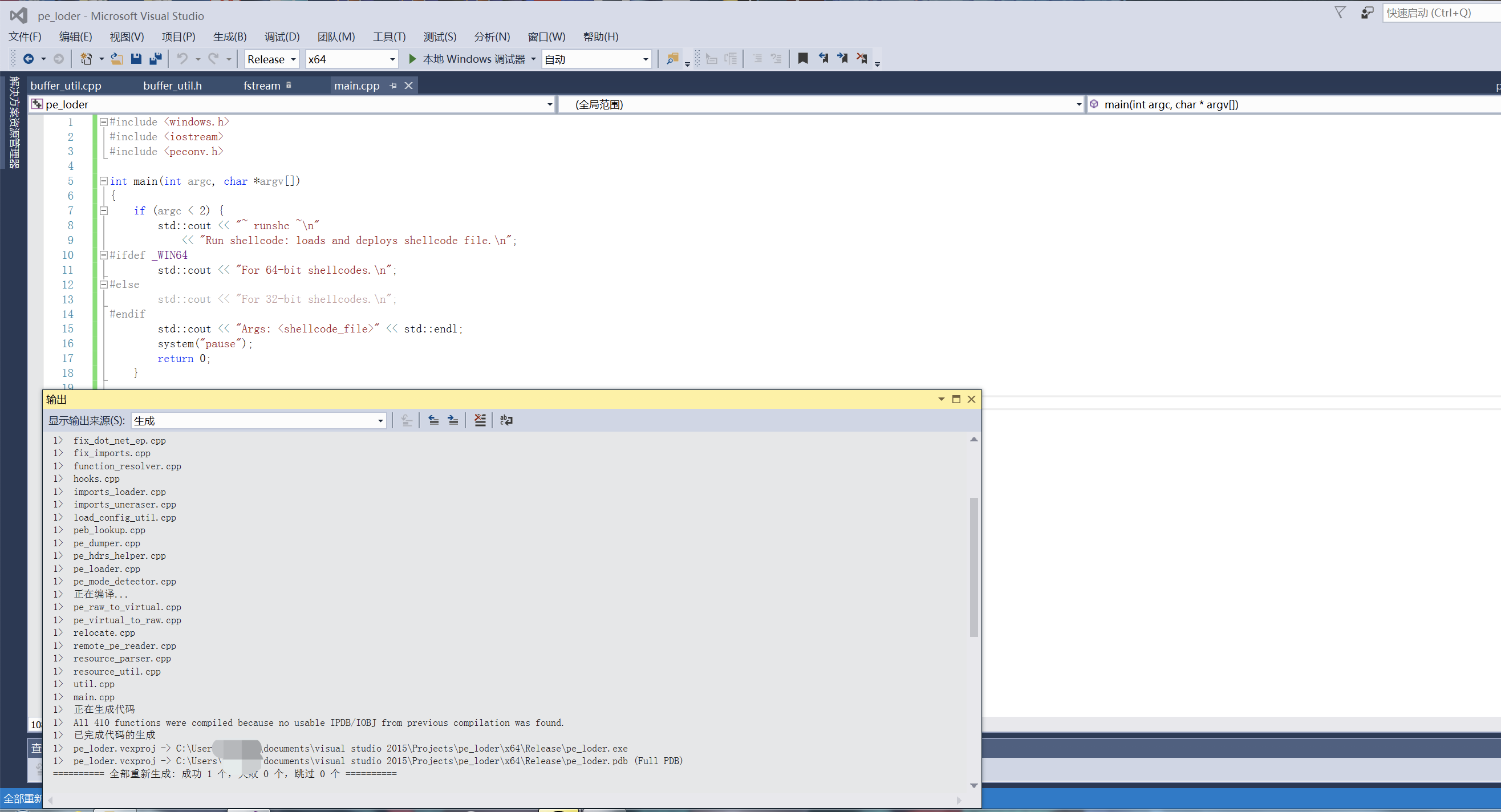Click the Navigate Backward arrow icon

(x=29, y=59)
